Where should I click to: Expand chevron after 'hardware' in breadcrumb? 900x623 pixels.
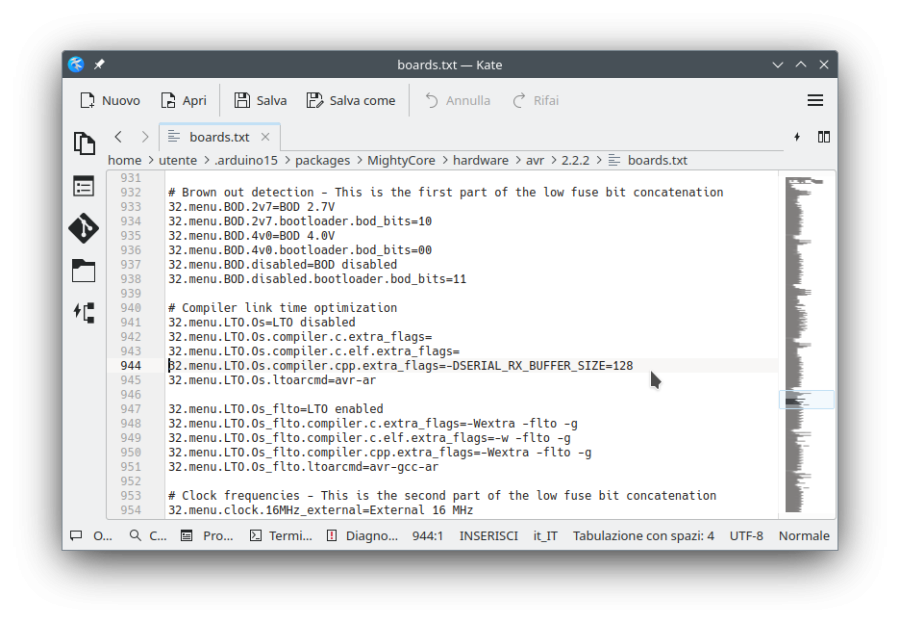(x=518, y=160)
